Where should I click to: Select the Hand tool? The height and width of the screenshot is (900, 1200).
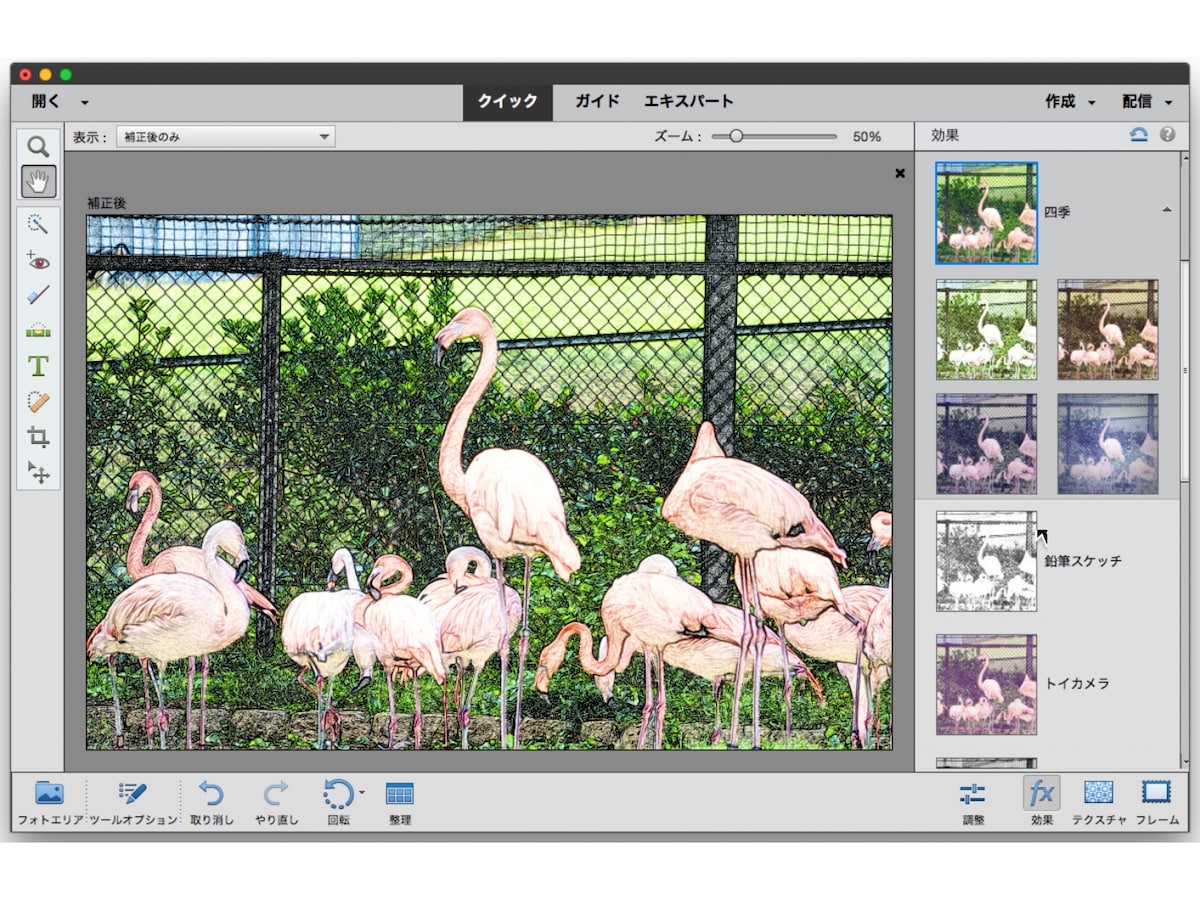[38, 182]
